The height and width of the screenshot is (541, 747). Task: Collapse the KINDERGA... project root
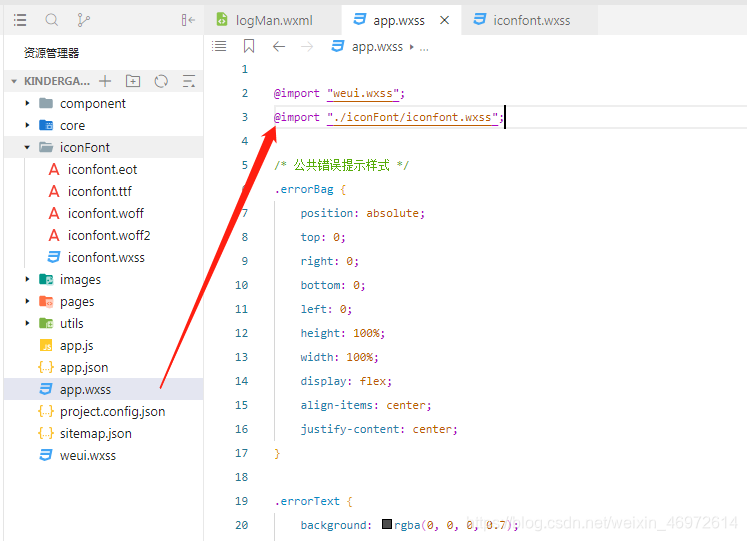[14, 81]
